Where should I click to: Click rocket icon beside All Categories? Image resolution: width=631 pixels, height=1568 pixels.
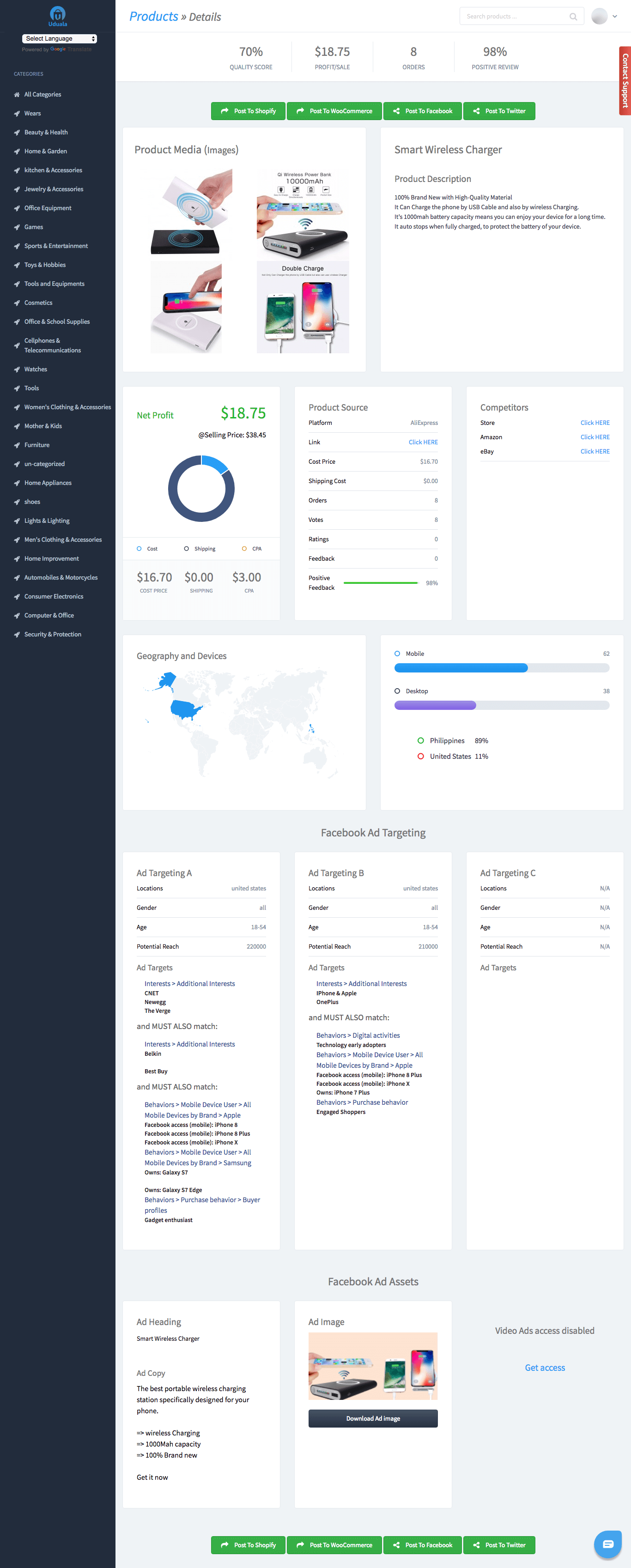[17, 94]
